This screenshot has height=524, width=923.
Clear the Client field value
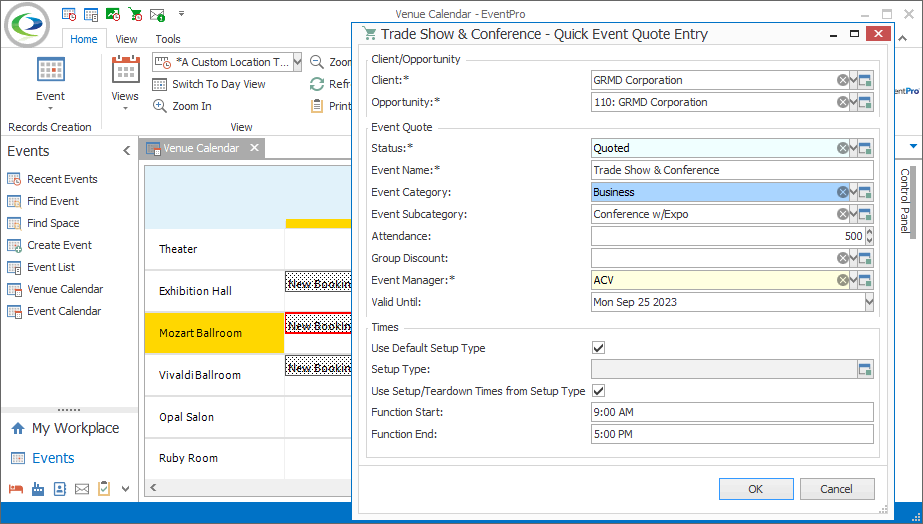click(x=843, y=80)
